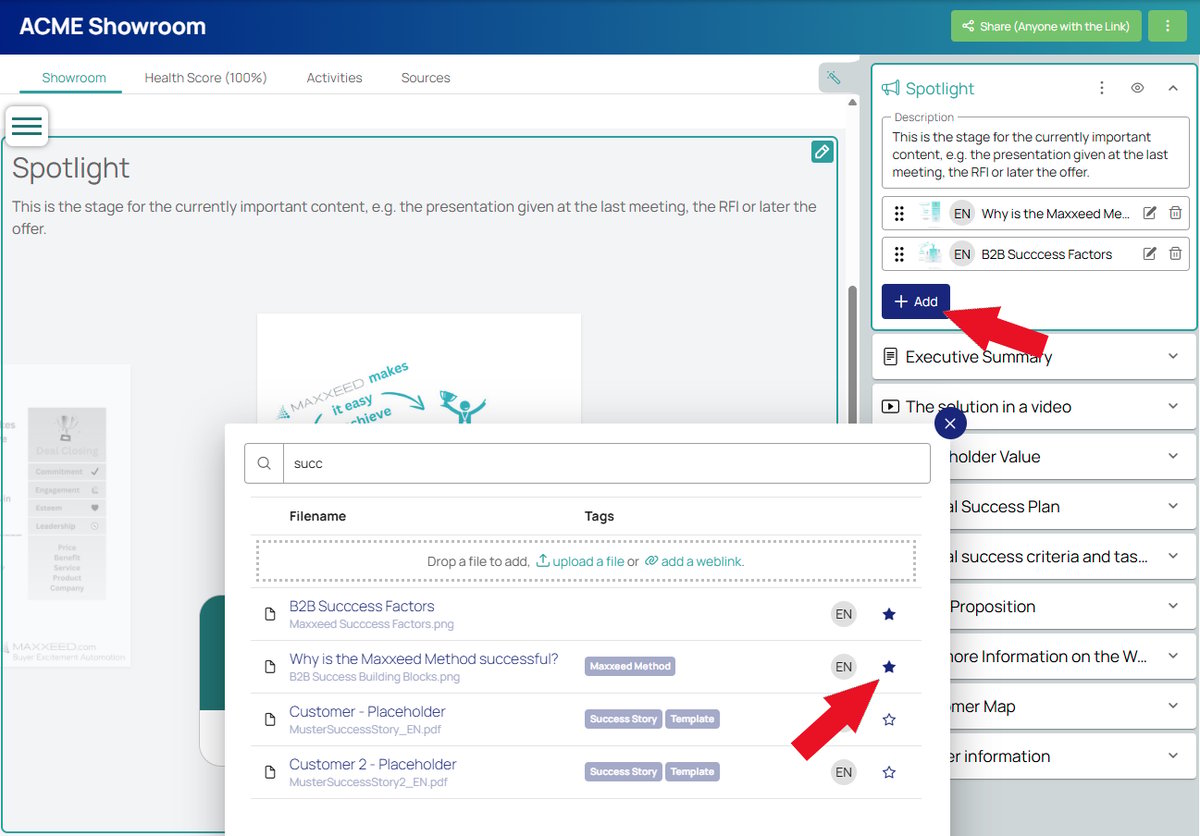The width and height of the screenshot is (1200, 836).
Task: Star the 'Customer - Placeholder' file
Action: tap(889, 719)
